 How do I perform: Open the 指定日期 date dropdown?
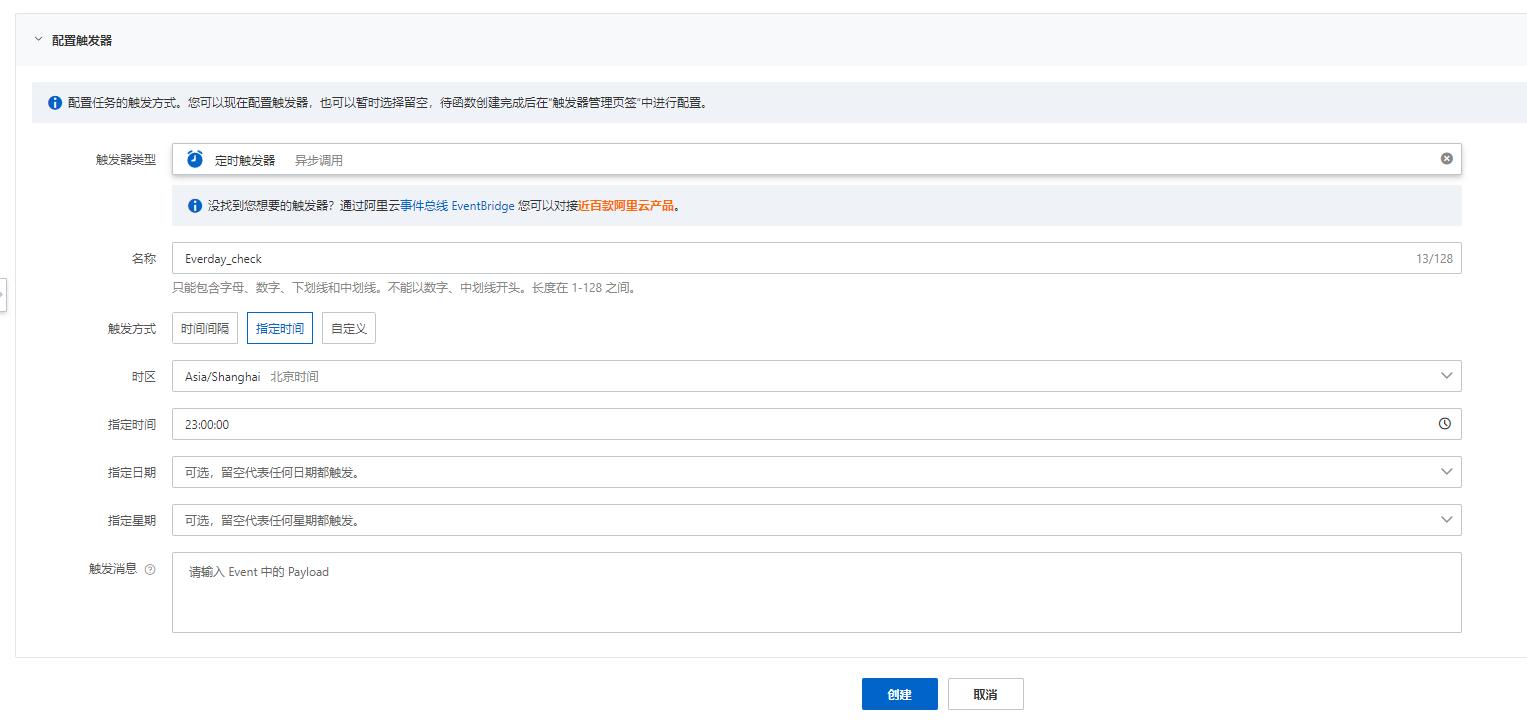(1445, 471)
